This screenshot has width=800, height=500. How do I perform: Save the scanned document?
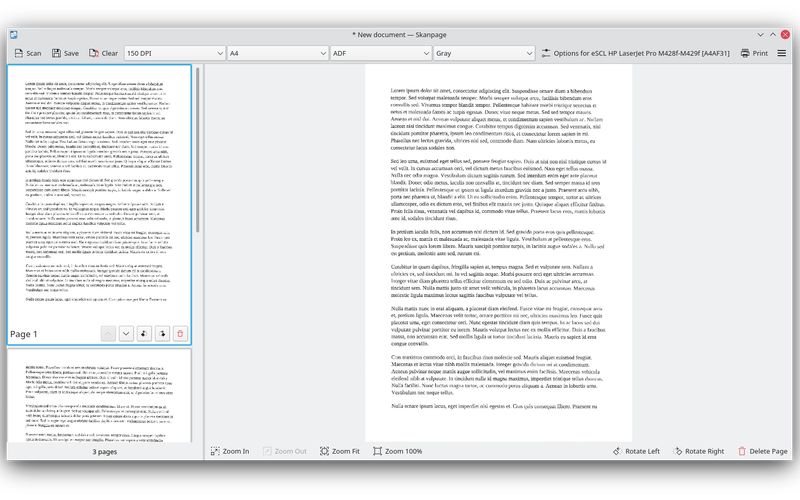point(65,53)
